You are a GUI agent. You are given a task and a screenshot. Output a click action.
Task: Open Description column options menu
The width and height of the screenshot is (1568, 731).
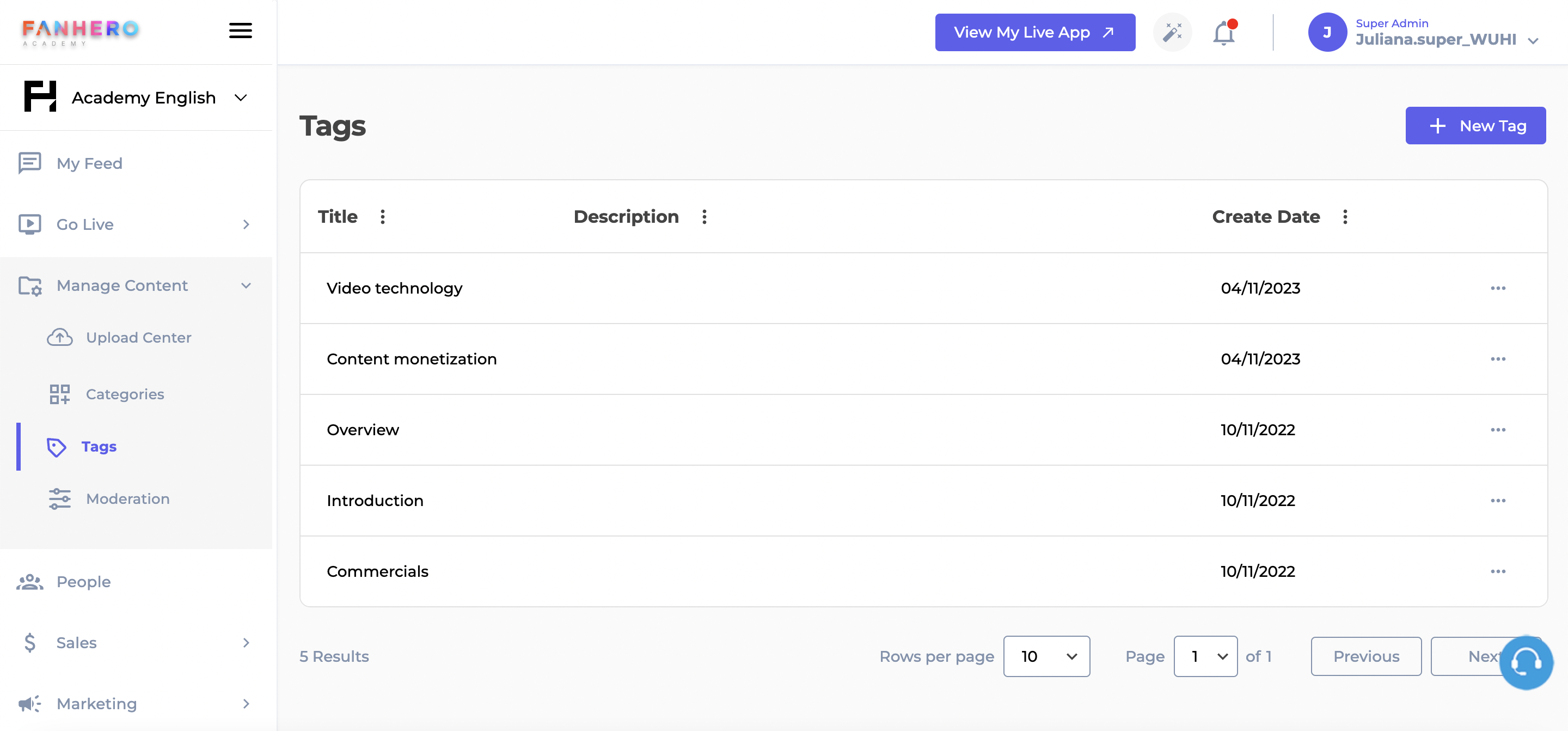[x=705, y=216]
